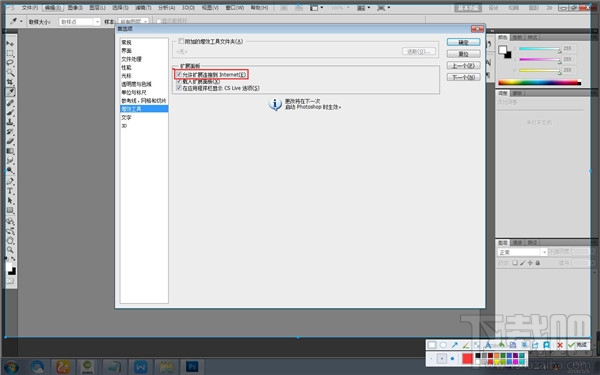The width and height of the screenshot is (600, 375).
Task: Click the 确定 button in preferences dialog
Action: point(463,42)
